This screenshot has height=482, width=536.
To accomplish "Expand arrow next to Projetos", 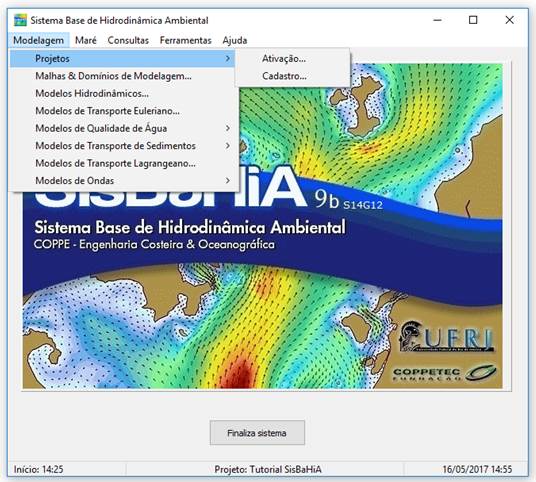I will click(x=228, y=59).
